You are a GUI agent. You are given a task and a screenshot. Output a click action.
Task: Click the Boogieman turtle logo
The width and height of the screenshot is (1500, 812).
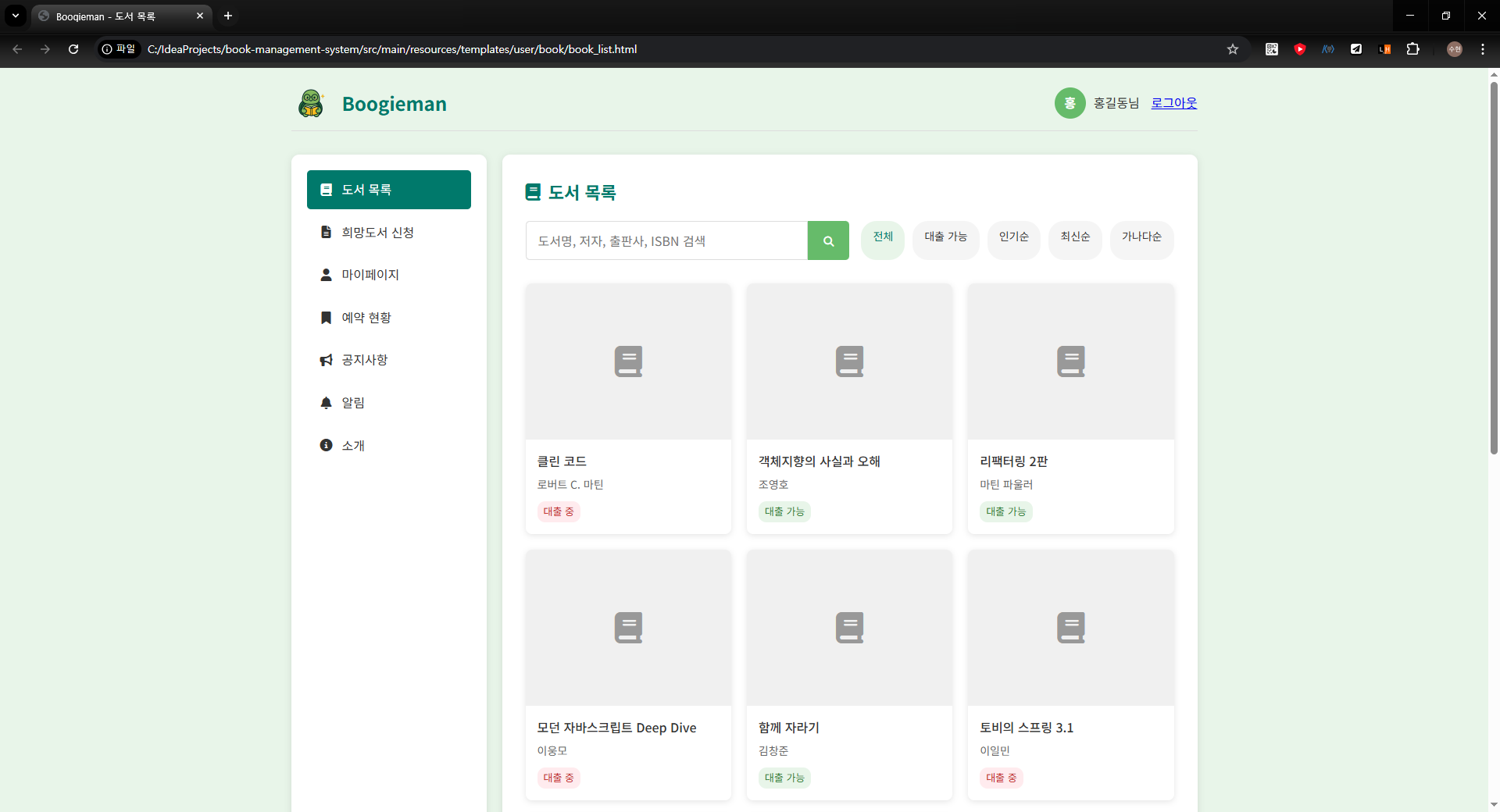click(x=311, y=104)
